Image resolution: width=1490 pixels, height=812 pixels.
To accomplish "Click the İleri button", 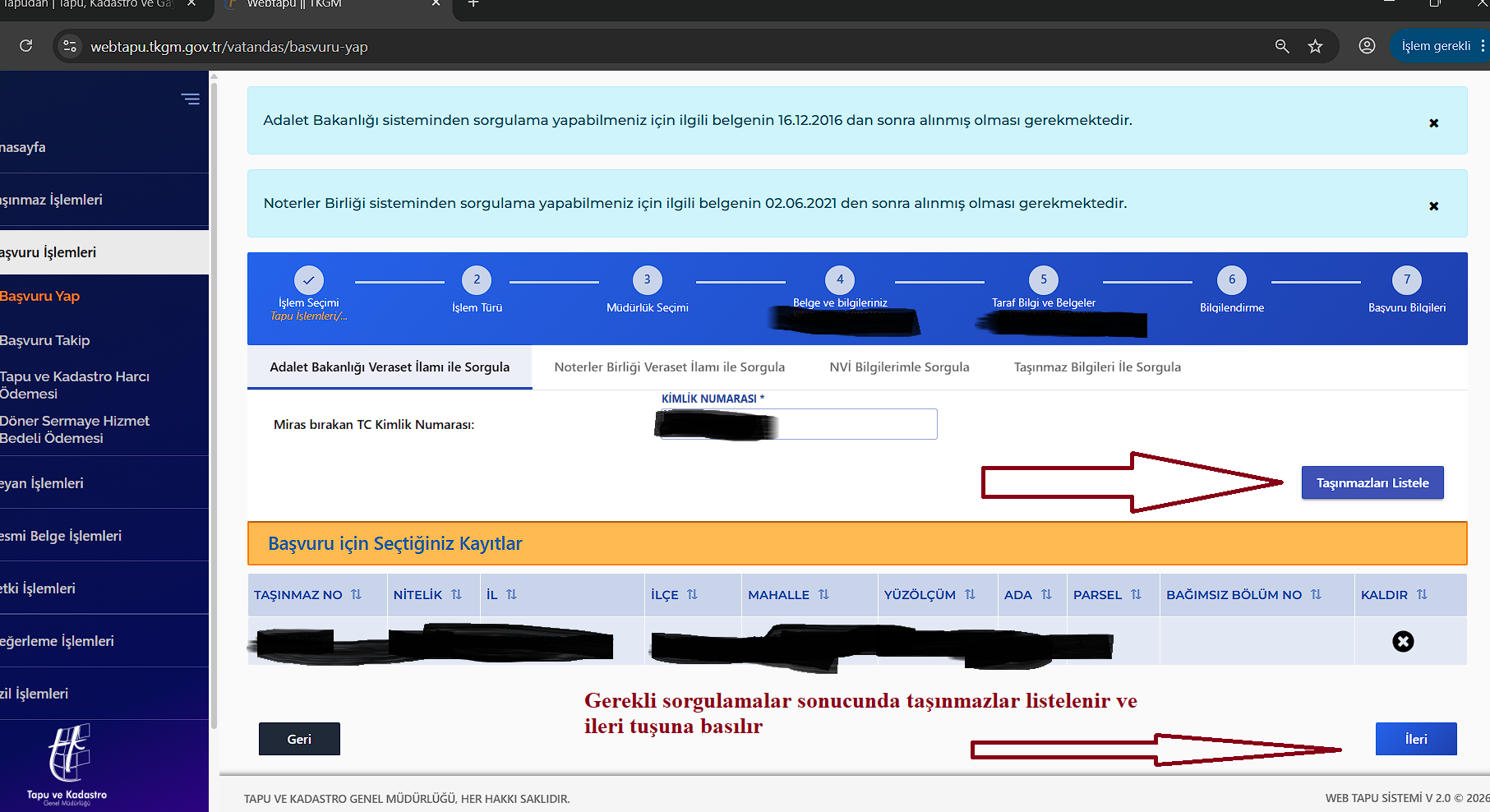I will [1416, 739].
